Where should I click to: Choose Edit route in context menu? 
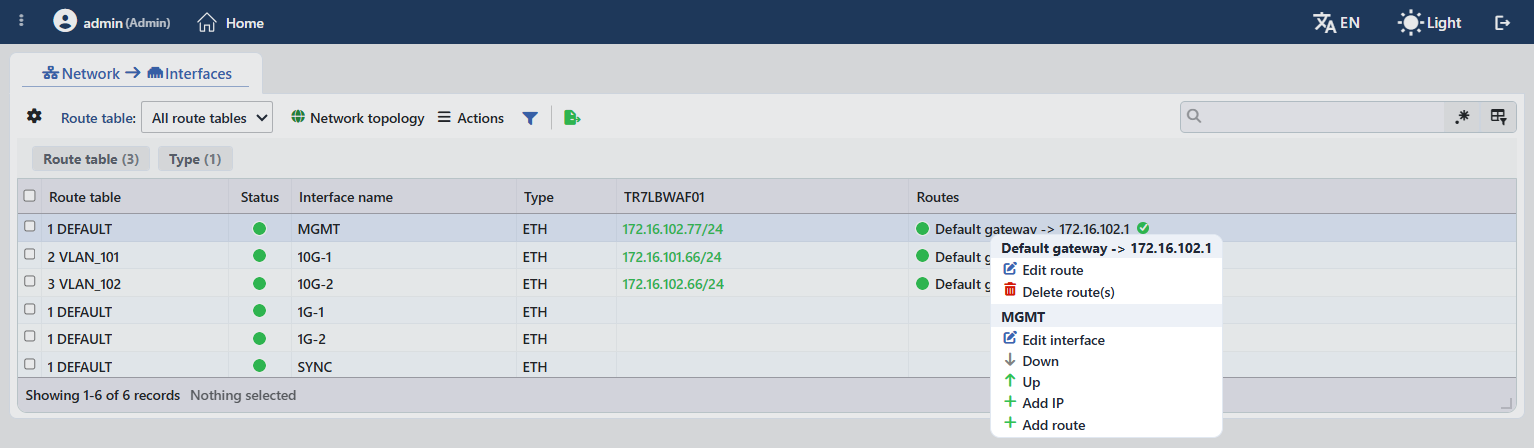pyautogui.click(x=1106, y=270)
